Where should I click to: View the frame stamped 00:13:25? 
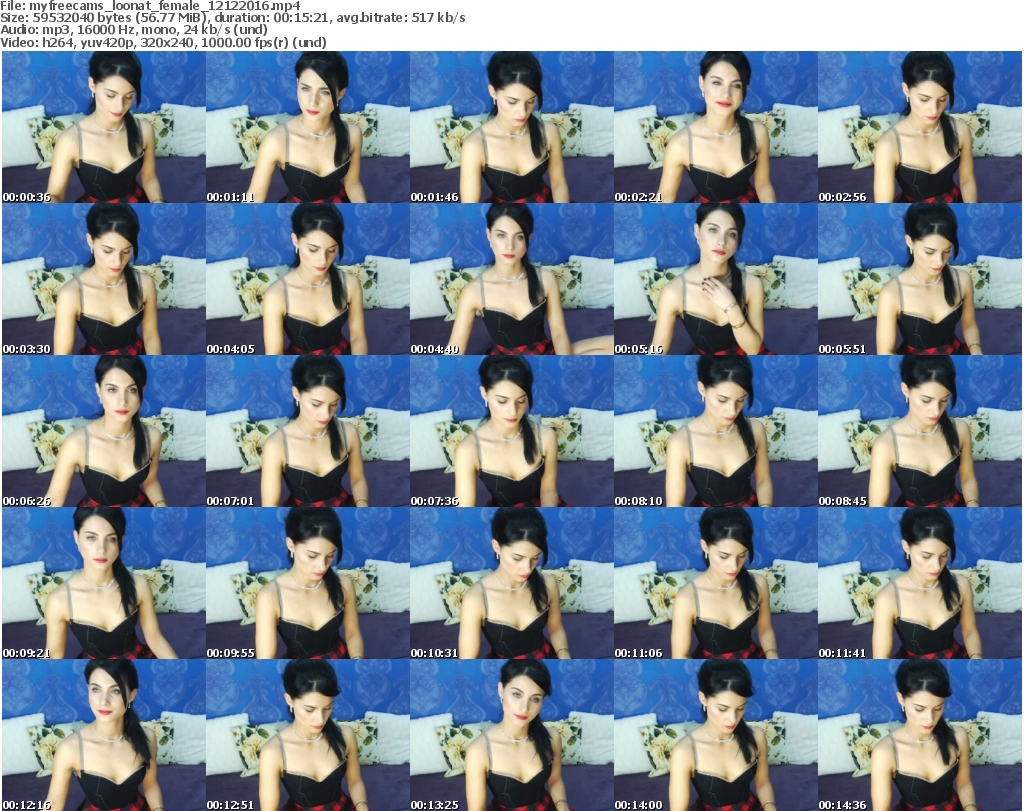point(511,735)
